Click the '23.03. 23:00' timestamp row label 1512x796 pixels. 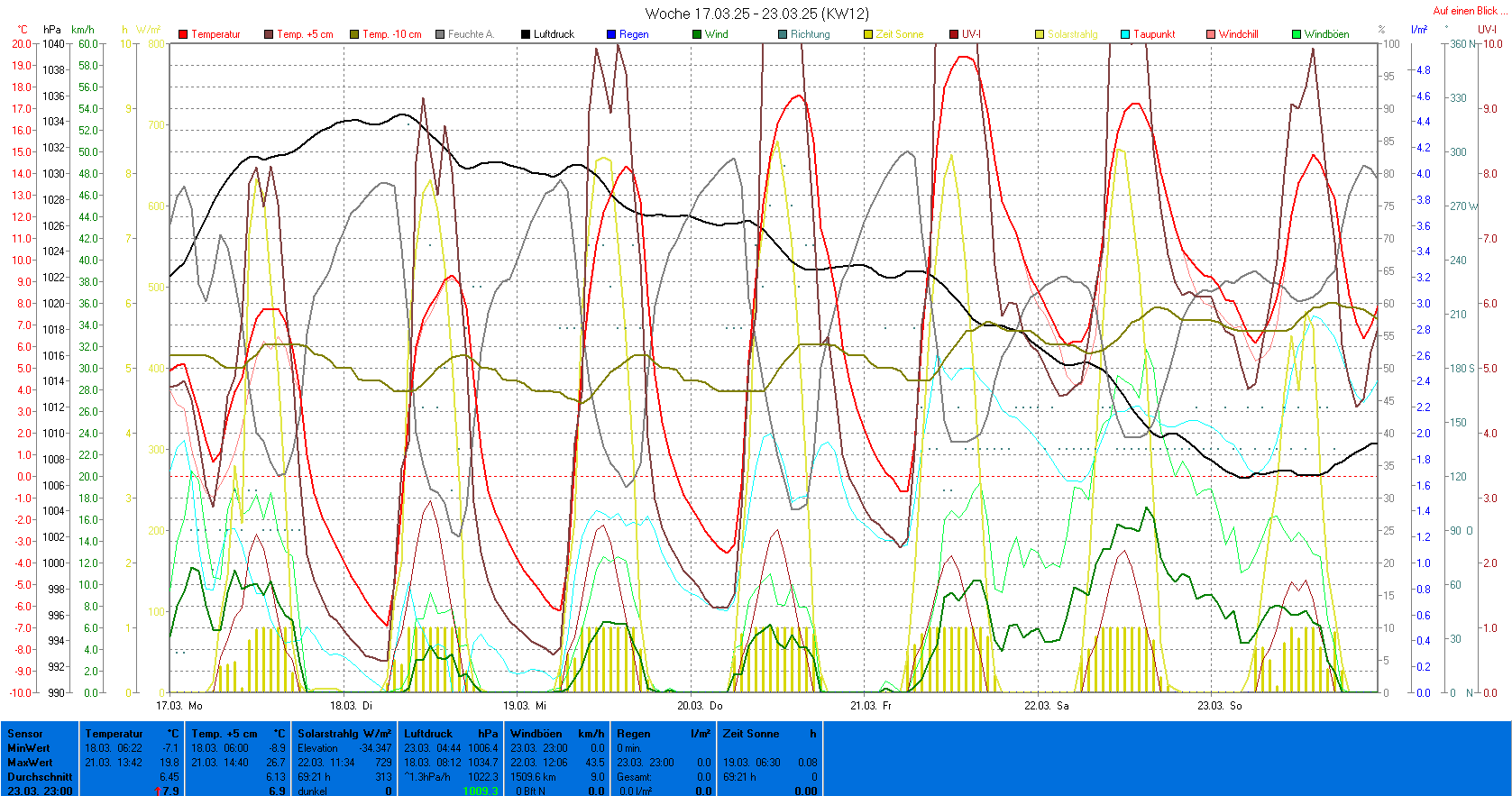click(x=40, y=791)
